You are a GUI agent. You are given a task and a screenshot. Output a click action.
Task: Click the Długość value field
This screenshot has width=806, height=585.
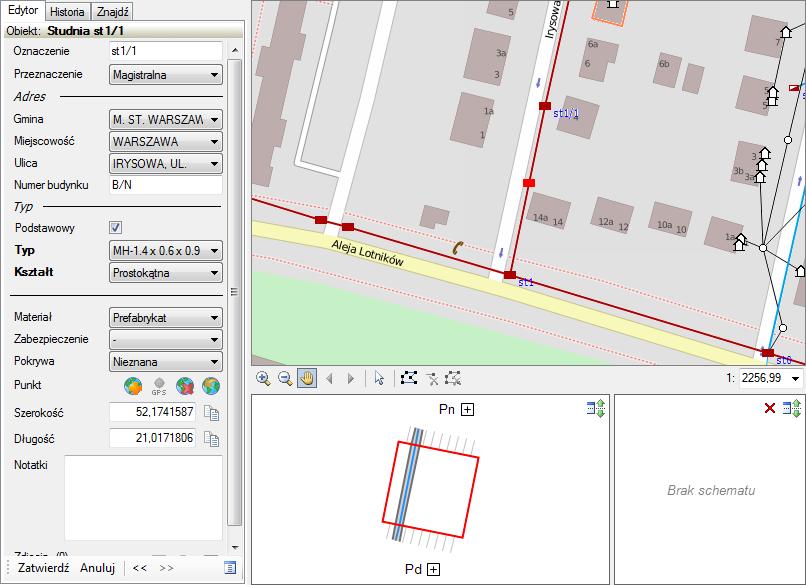[152, 438]
